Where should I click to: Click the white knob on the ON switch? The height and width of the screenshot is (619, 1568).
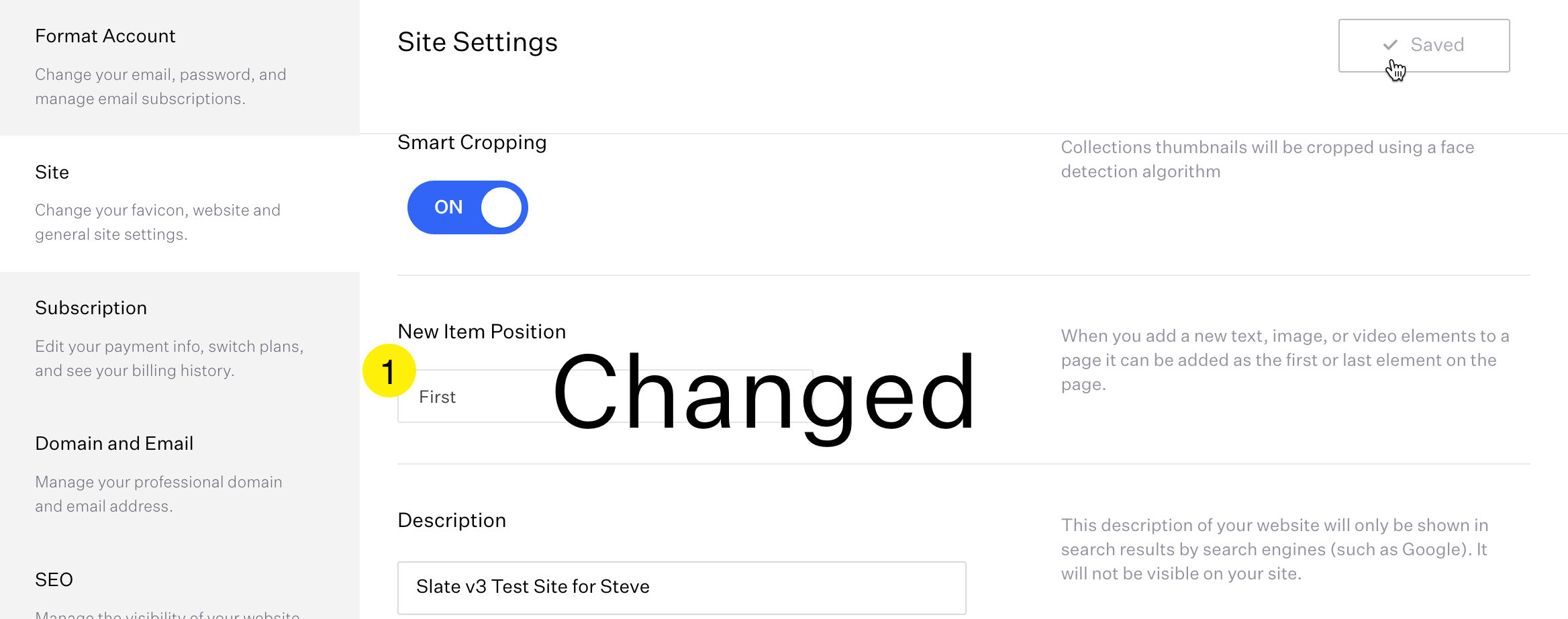[x=501, y=207]
